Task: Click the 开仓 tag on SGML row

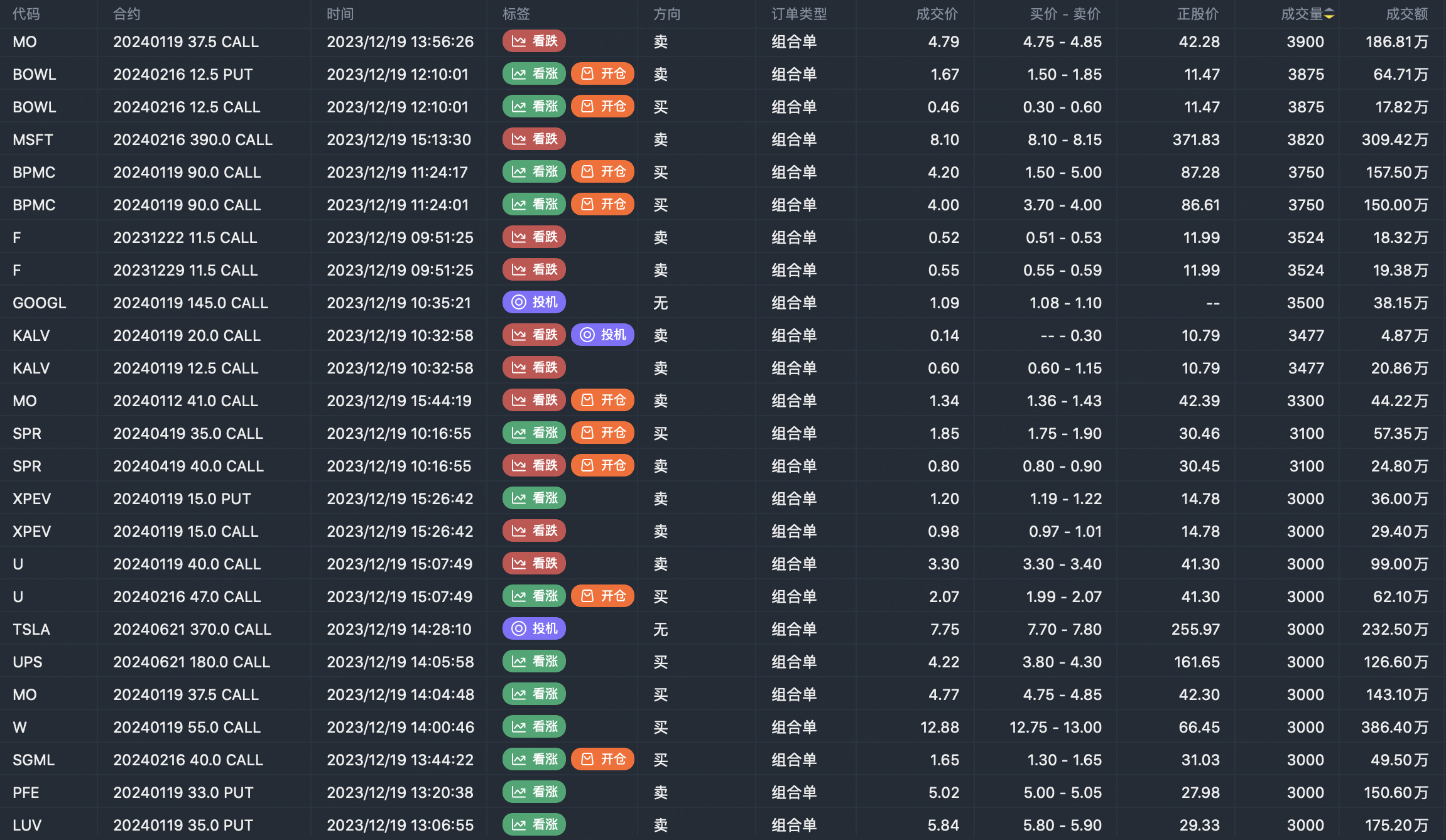Action: (x=602, y=760)
